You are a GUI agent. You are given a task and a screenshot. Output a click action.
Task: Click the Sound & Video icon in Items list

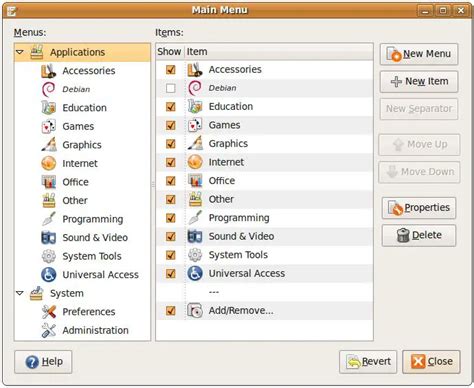tap(195, 236)
